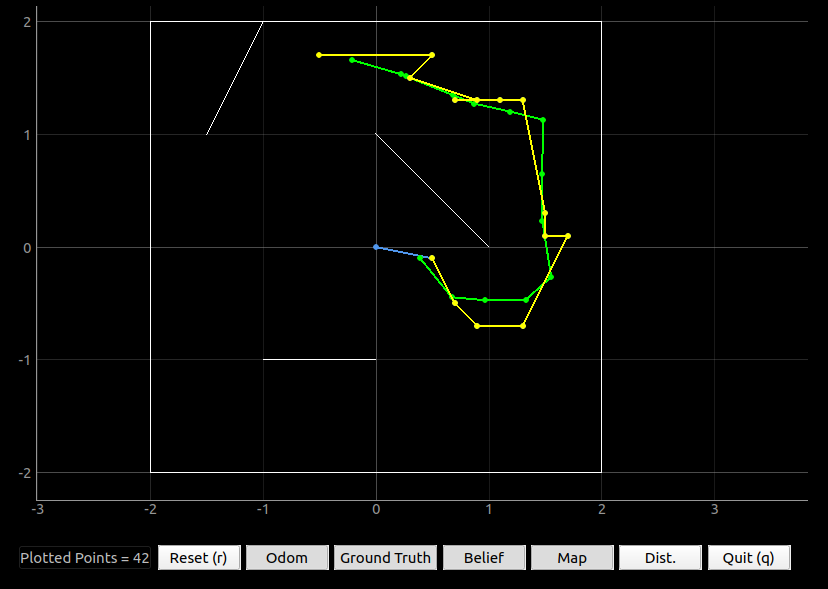Click the y-axis tick label -1
Viewport: 828px width, 589px height.
[x=24, y=360]
